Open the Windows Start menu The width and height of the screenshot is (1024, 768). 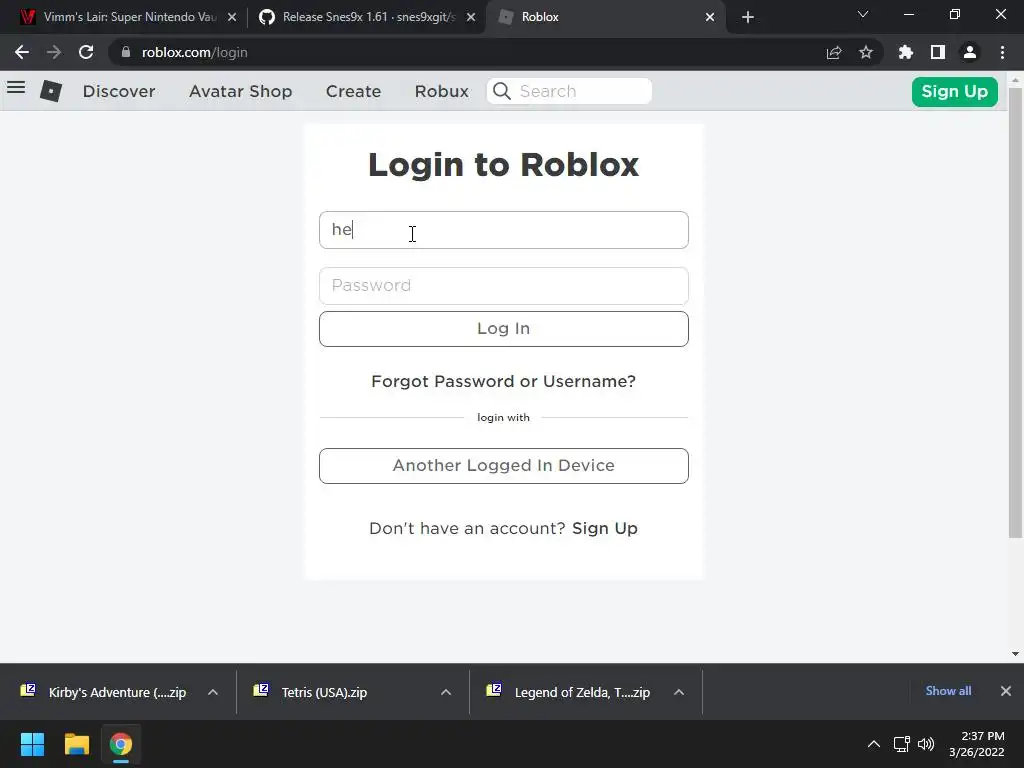coord(32,744)
